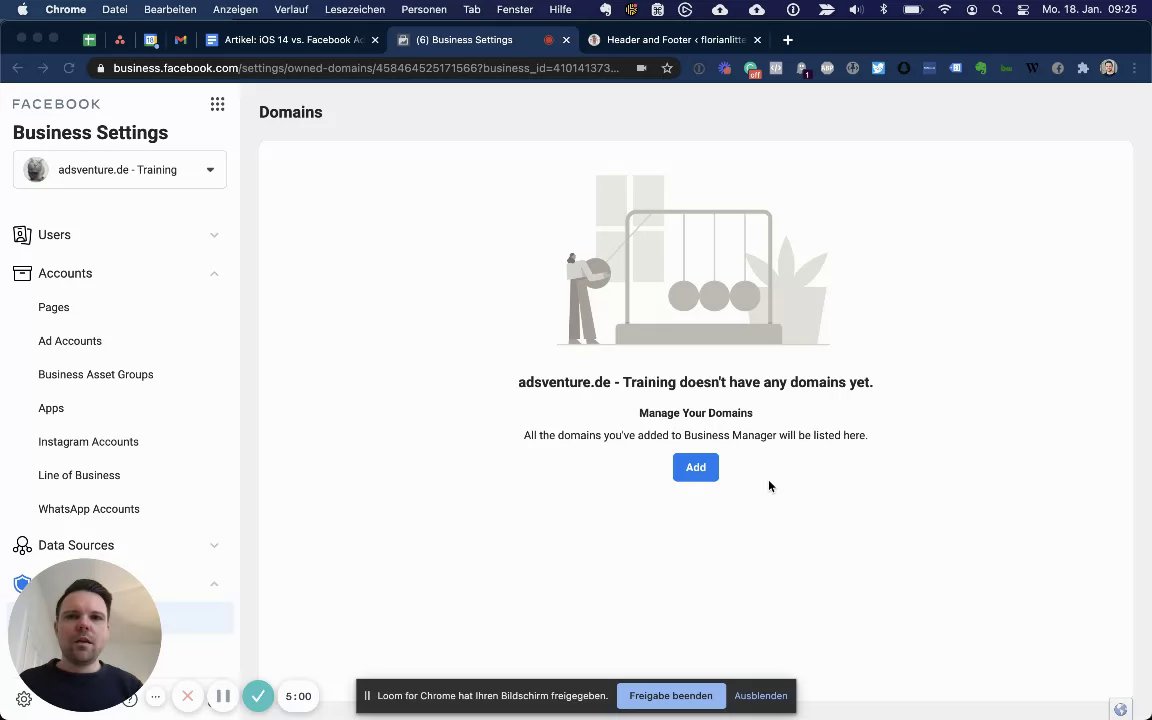Open Apps in sidebar
The height and width of the screenshot is (720, 1152).
[x=51, y=408]
